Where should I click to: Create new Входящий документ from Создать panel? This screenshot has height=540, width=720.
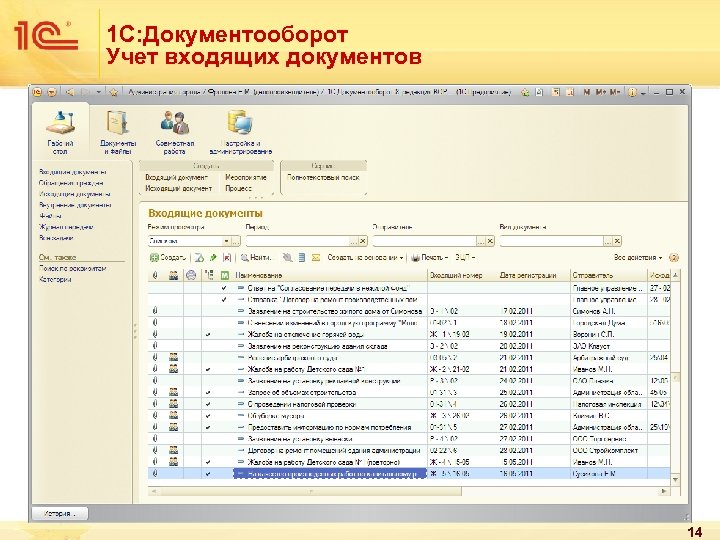[x=177, y=177]
